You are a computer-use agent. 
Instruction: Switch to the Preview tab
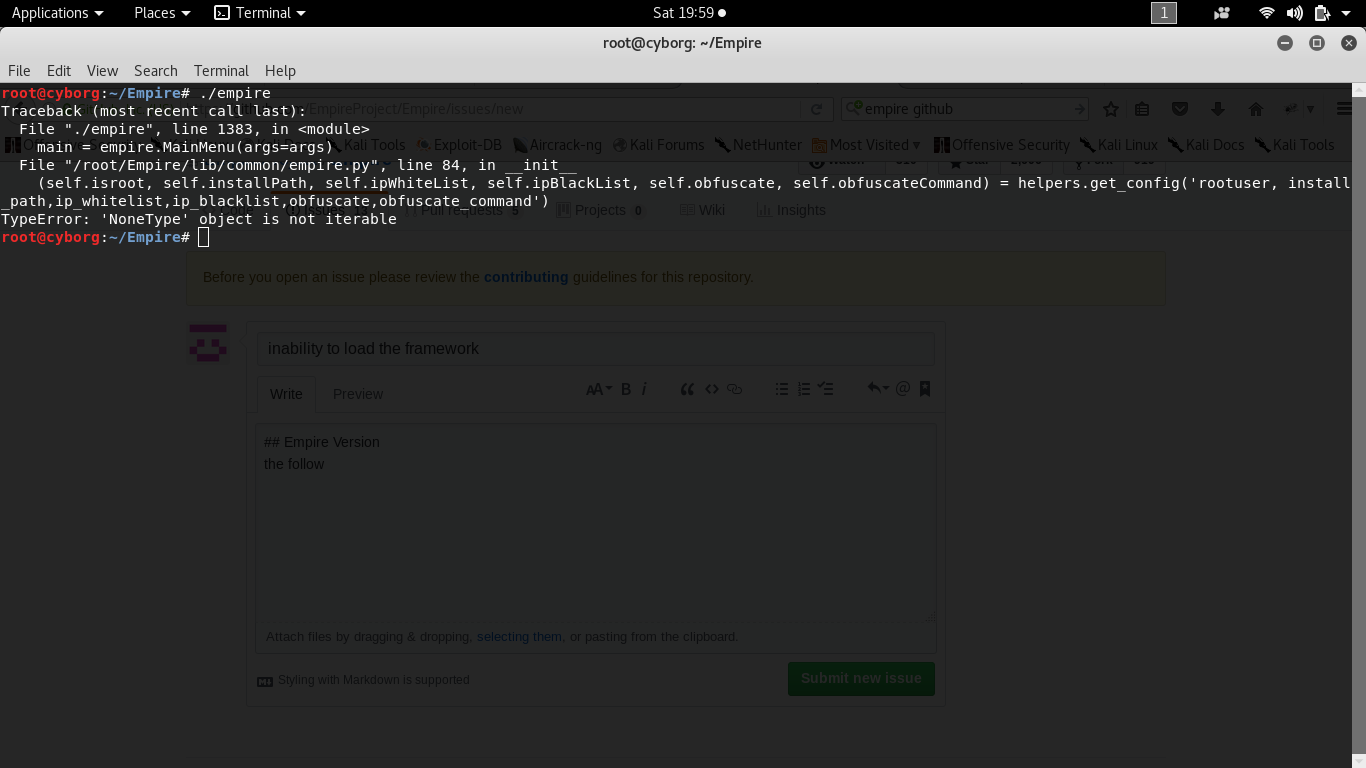357,394
